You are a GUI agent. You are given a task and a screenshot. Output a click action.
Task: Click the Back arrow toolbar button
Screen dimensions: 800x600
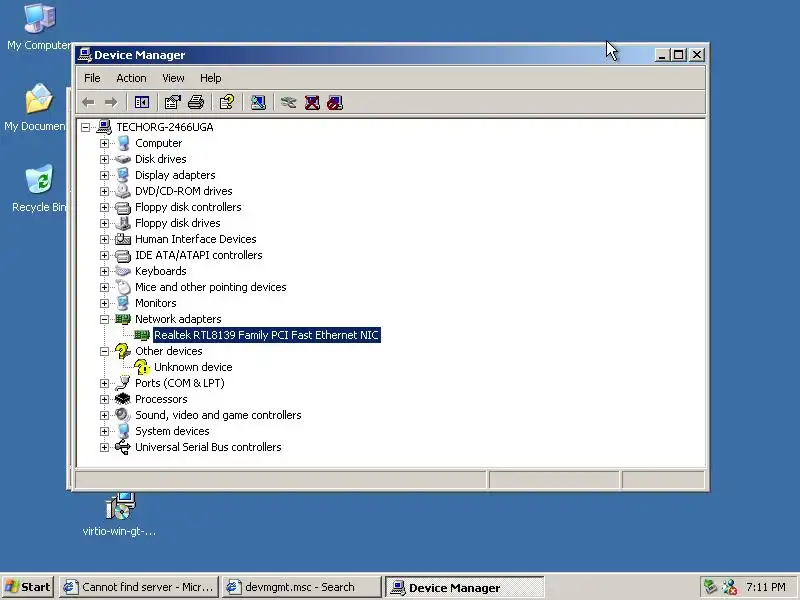point(88,103)
